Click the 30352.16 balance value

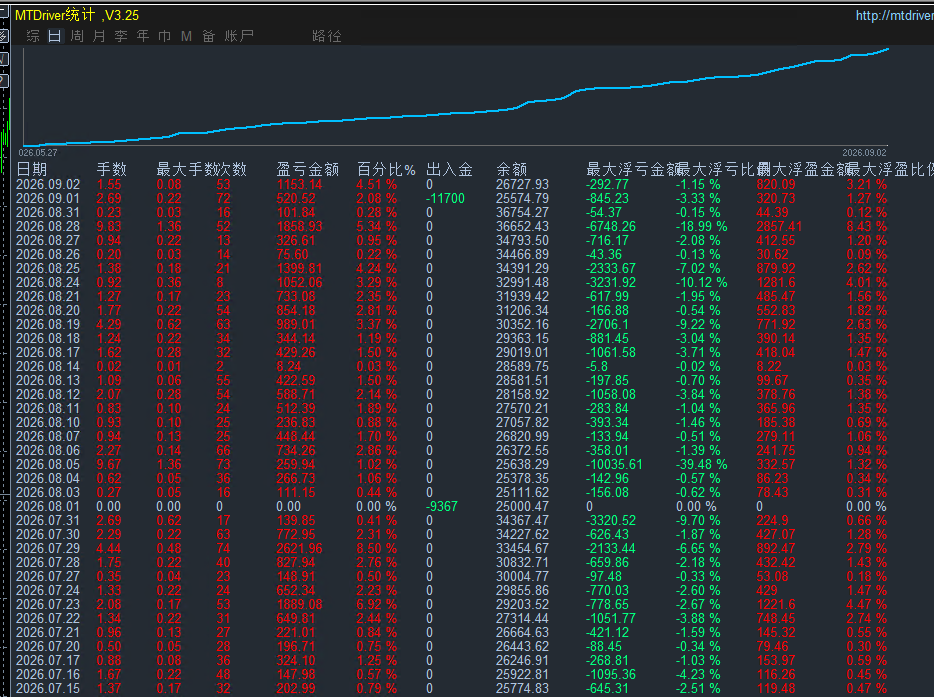[522, 325]
